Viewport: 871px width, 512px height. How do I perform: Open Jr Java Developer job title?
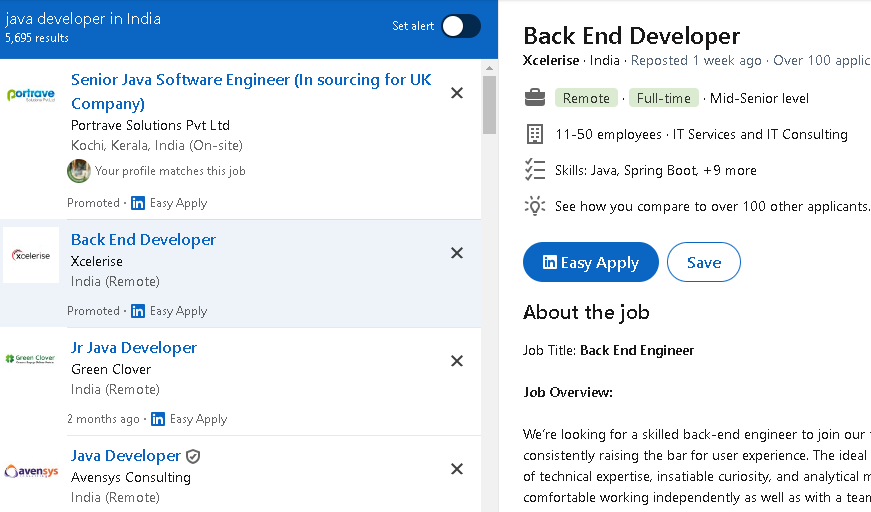[x=134, y=348]
